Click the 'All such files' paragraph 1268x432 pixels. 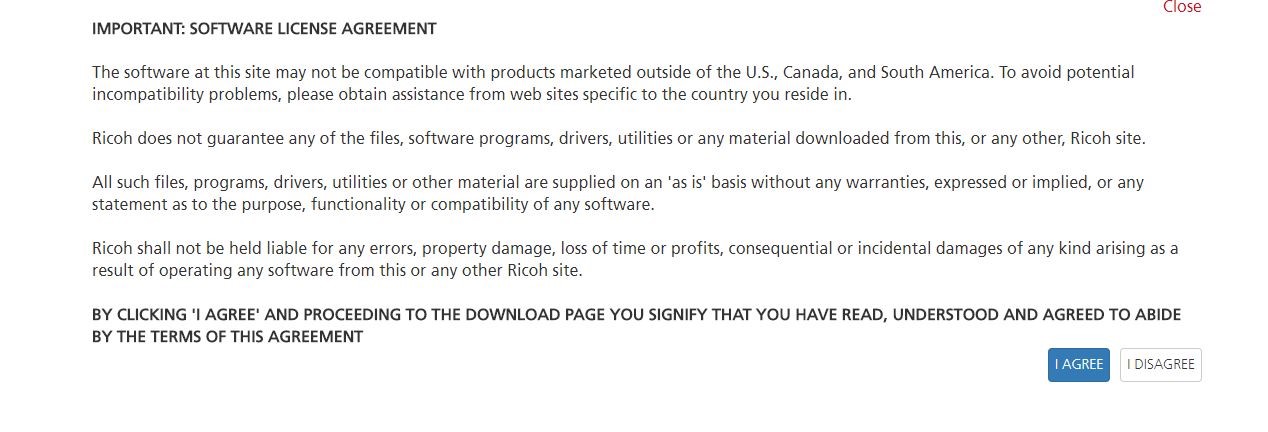point(617,193)
